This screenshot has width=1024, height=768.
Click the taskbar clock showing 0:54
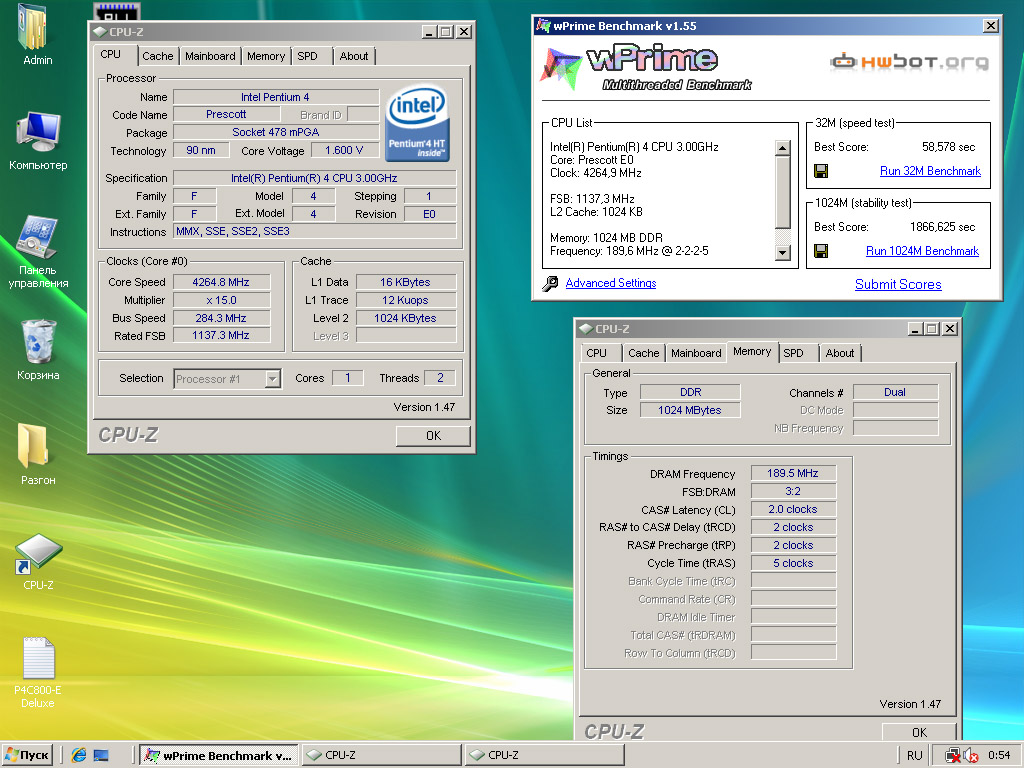(999, 756)
